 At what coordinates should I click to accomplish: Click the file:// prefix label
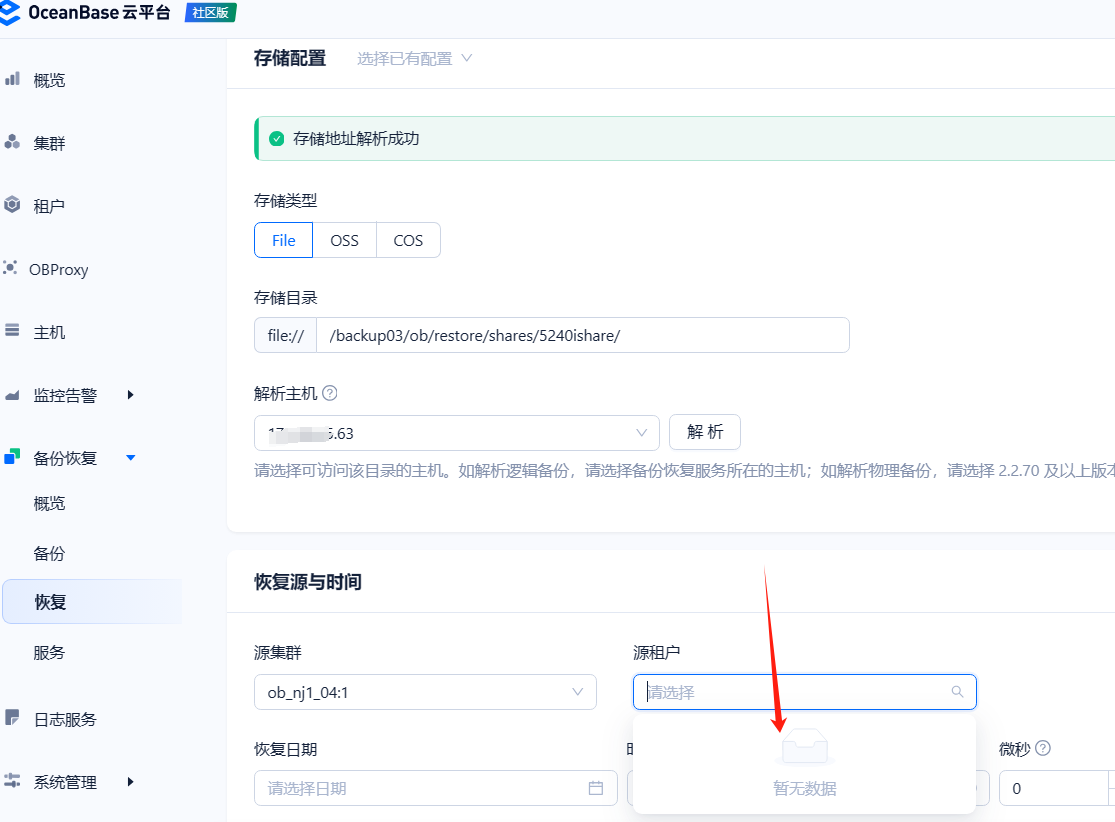[x=286, y=335]
